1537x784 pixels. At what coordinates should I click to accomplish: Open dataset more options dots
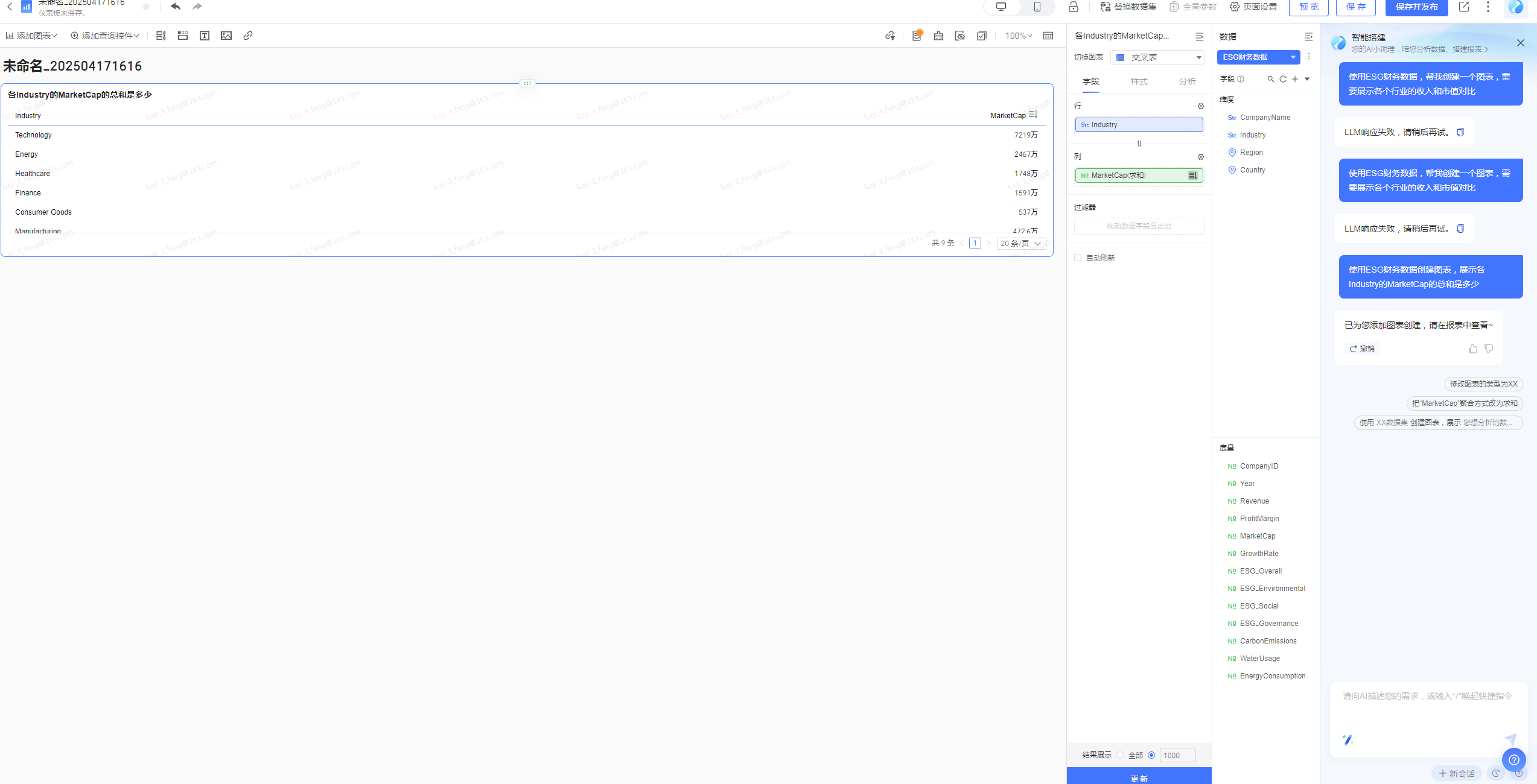(1309, 57)
